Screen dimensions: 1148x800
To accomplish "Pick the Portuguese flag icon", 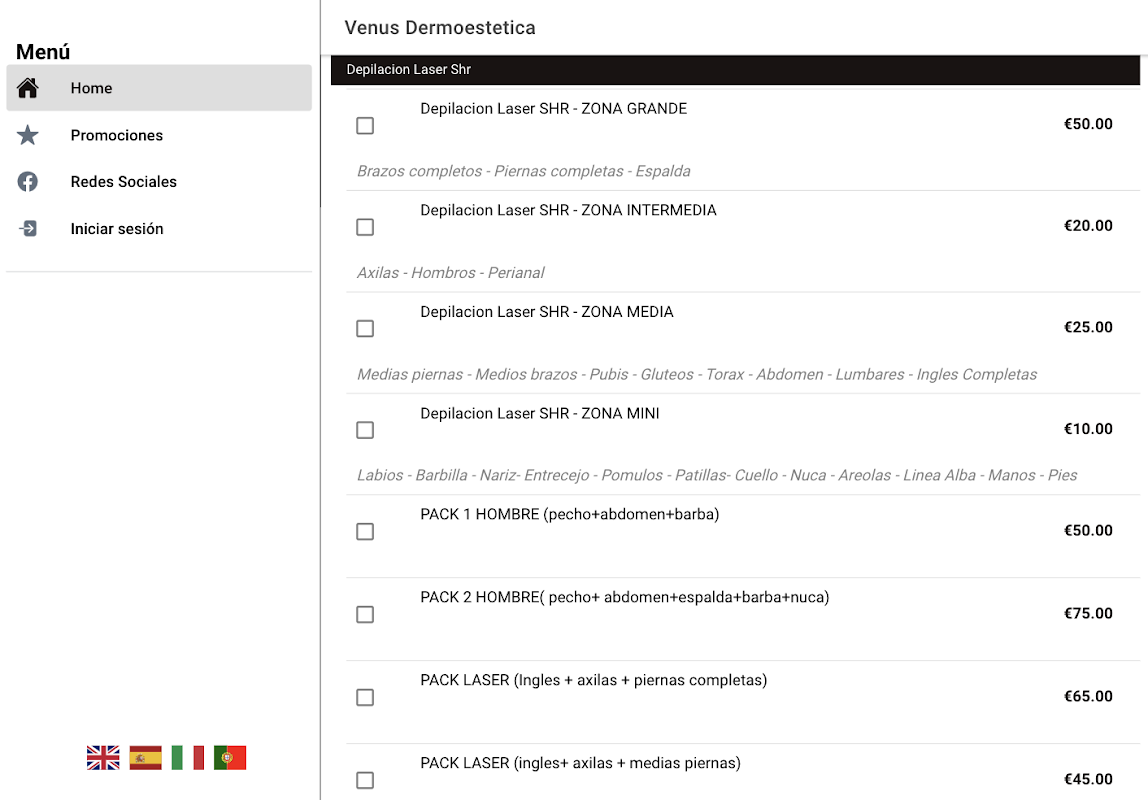I will 230,758.
